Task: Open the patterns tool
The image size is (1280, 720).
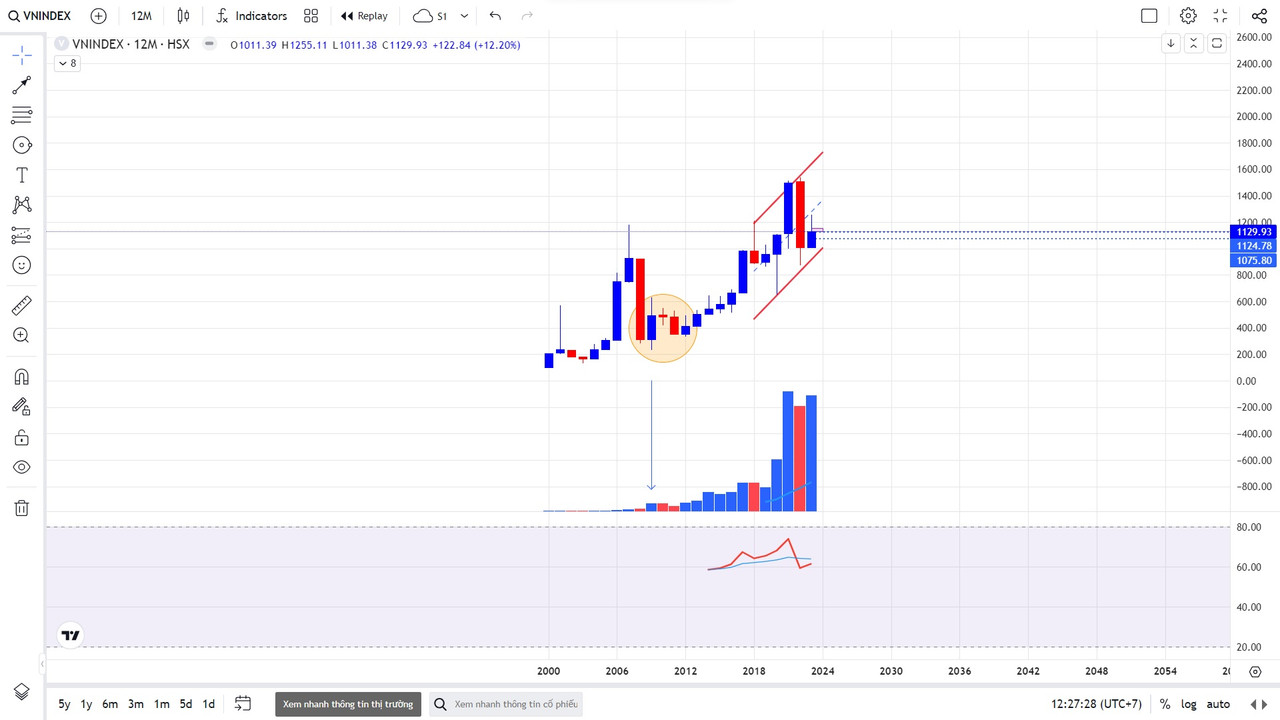Action: [x=21, y=205]
